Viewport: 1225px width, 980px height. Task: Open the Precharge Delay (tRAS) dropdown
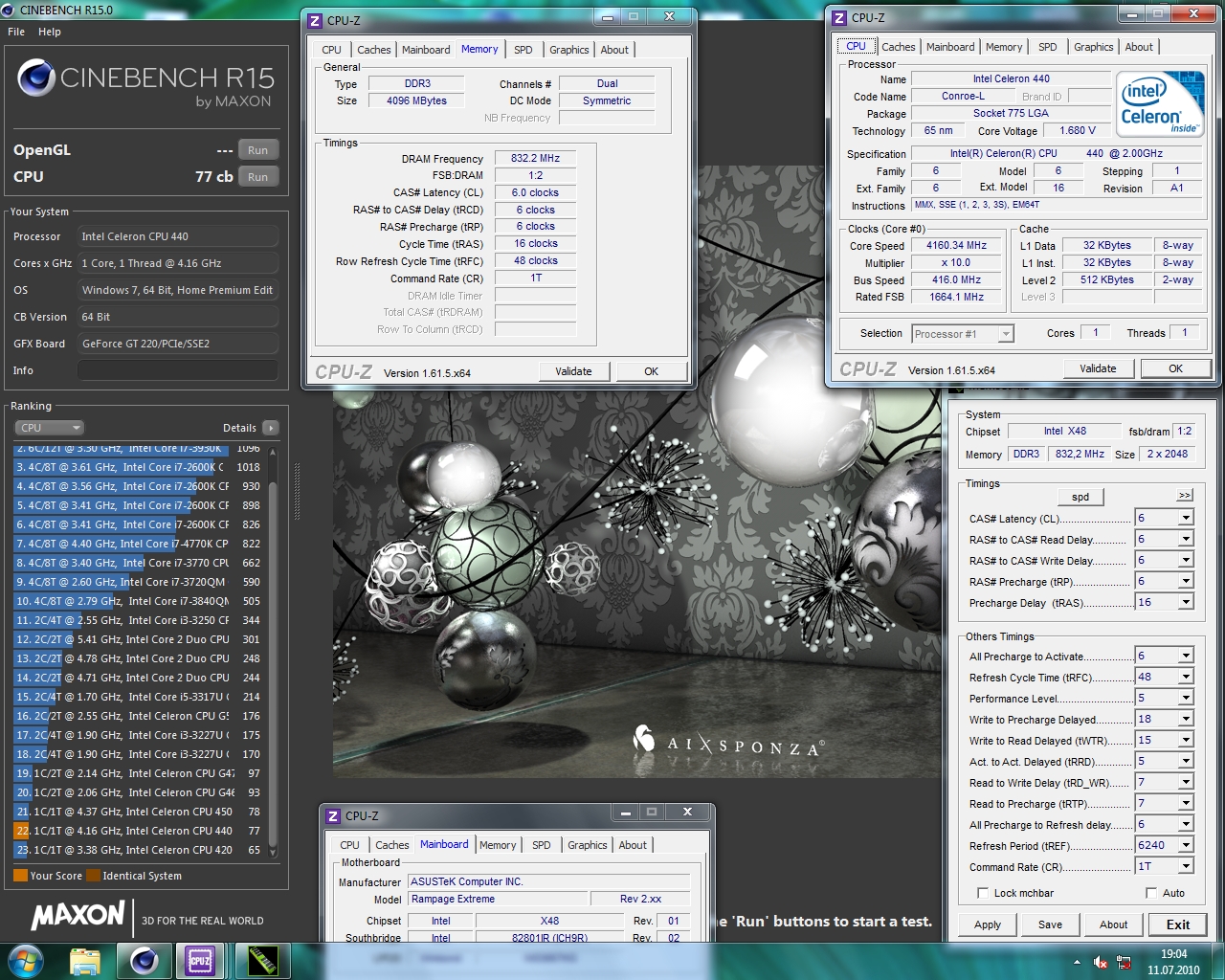1186,602
